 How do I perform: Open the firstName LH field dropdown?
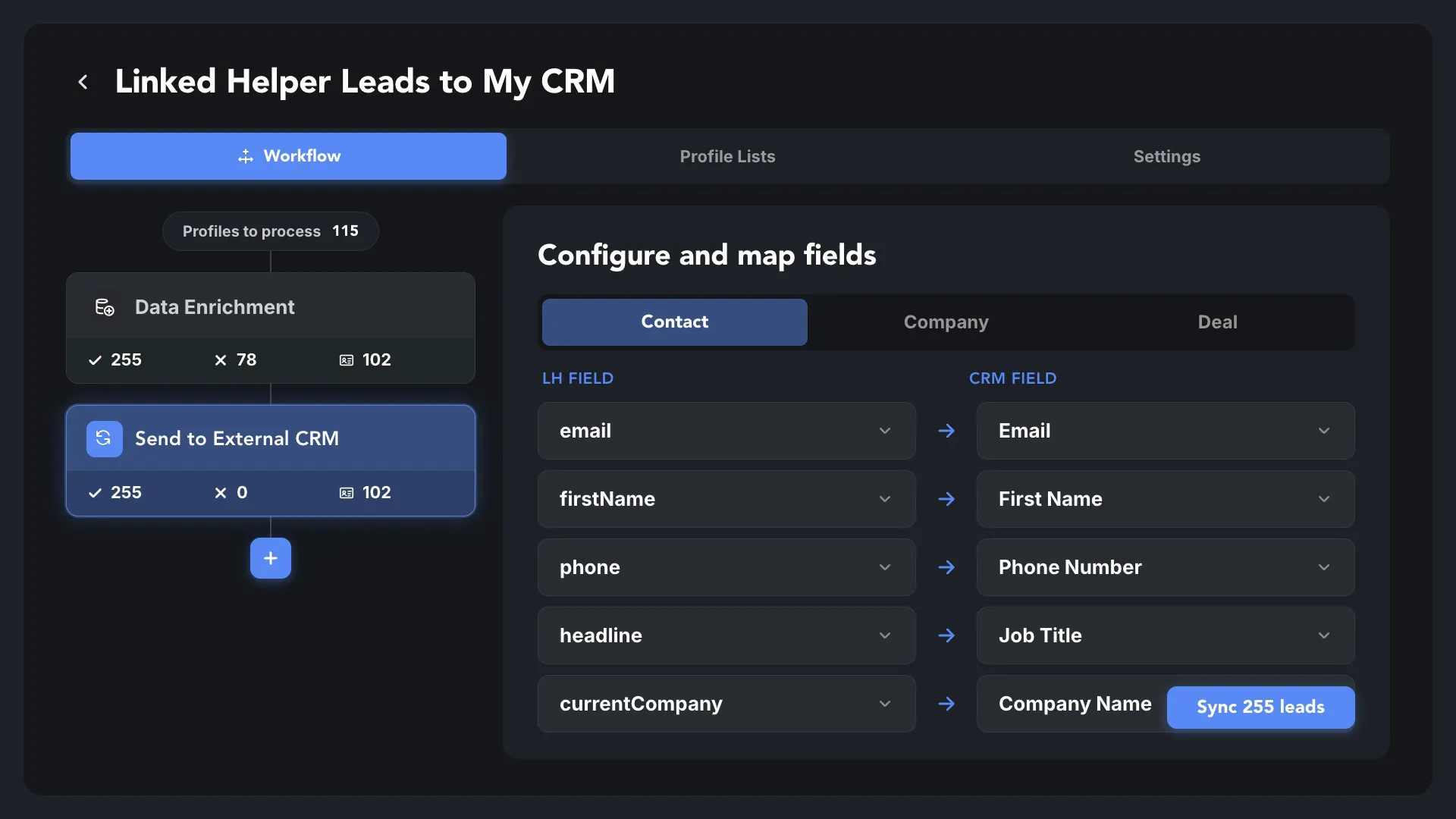click(726, 499)
